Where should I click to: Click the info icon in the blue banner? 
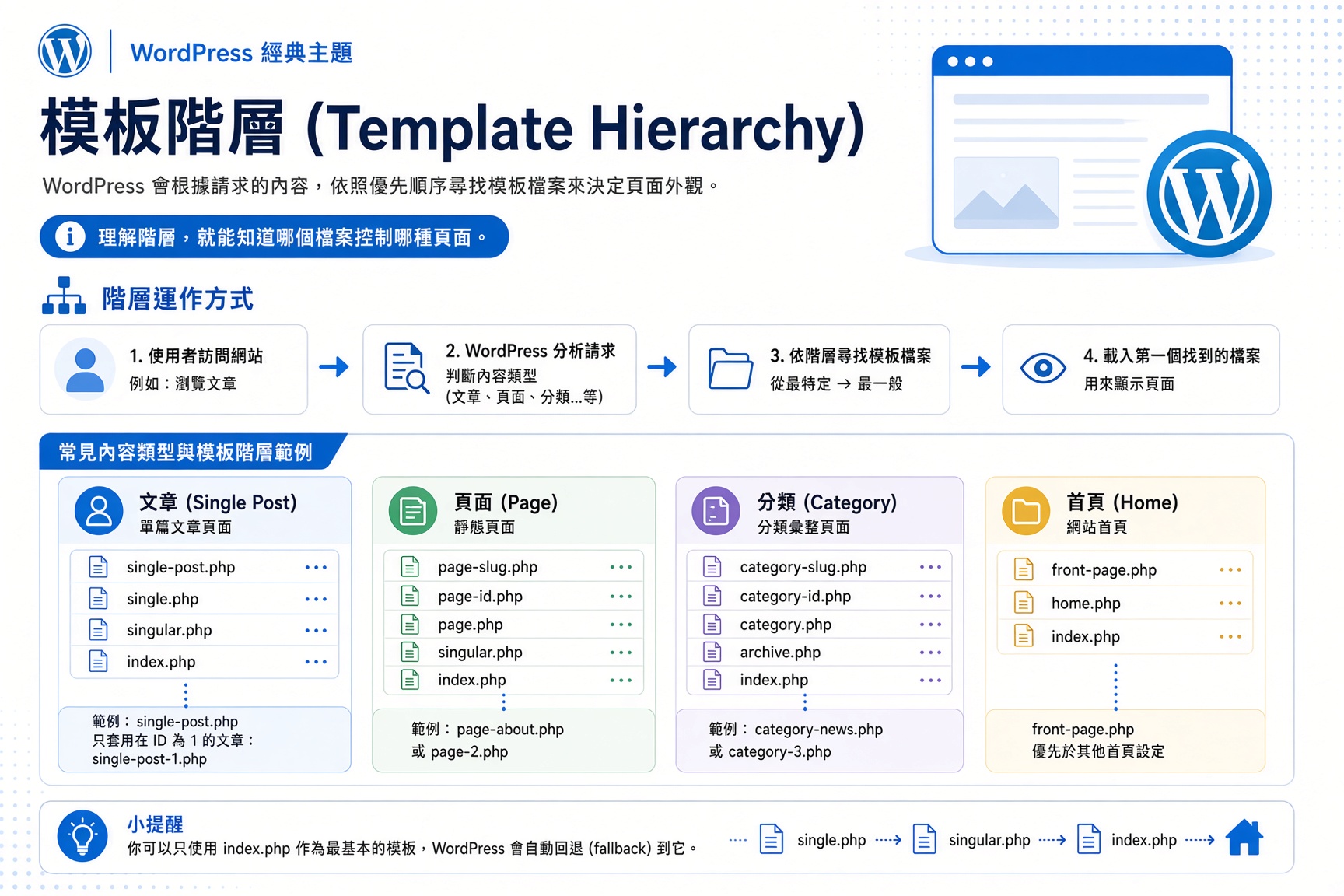point(70,236)
